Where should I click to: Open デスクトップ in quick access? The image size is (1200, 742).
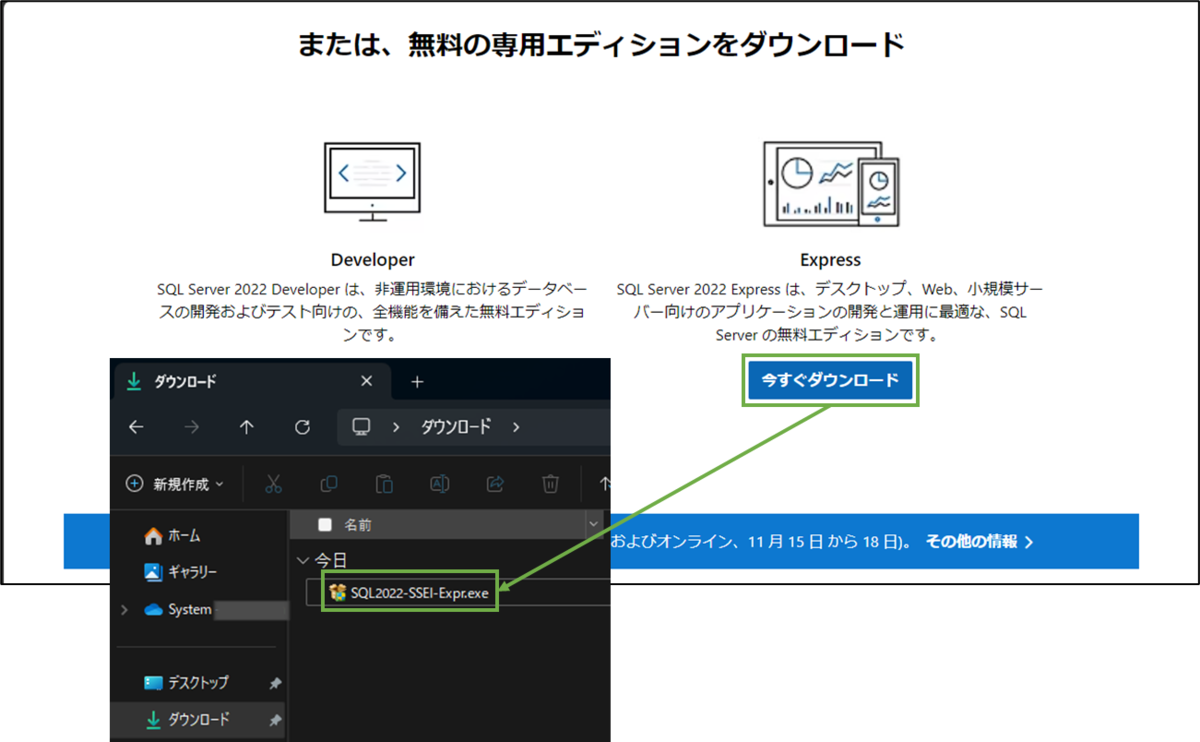[186, 682]
